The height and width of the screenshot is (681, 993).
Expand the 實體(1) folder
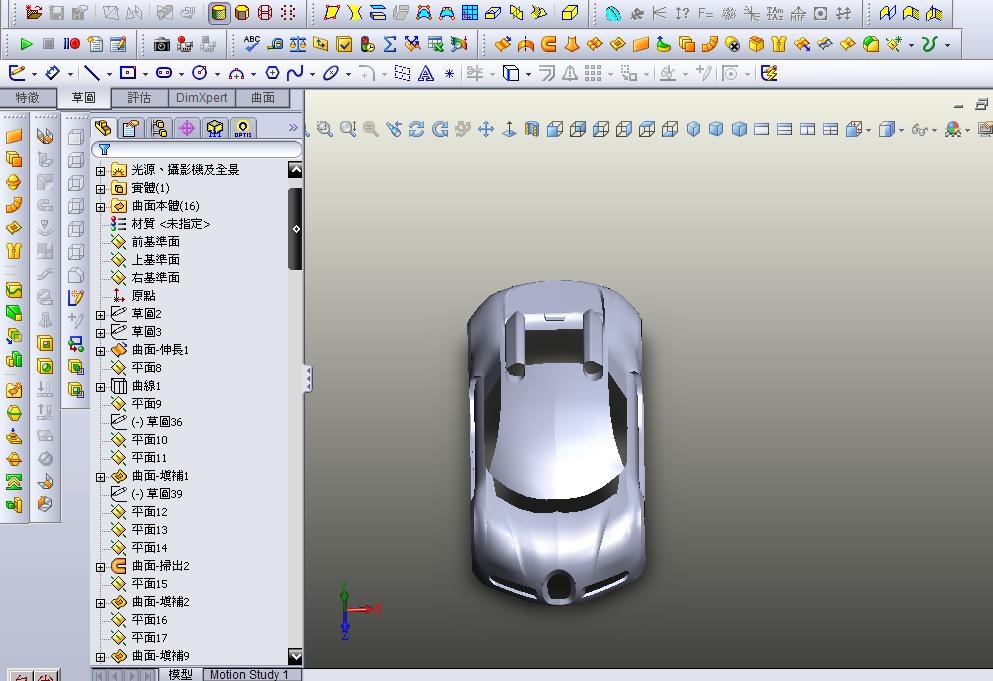(100, 189)
